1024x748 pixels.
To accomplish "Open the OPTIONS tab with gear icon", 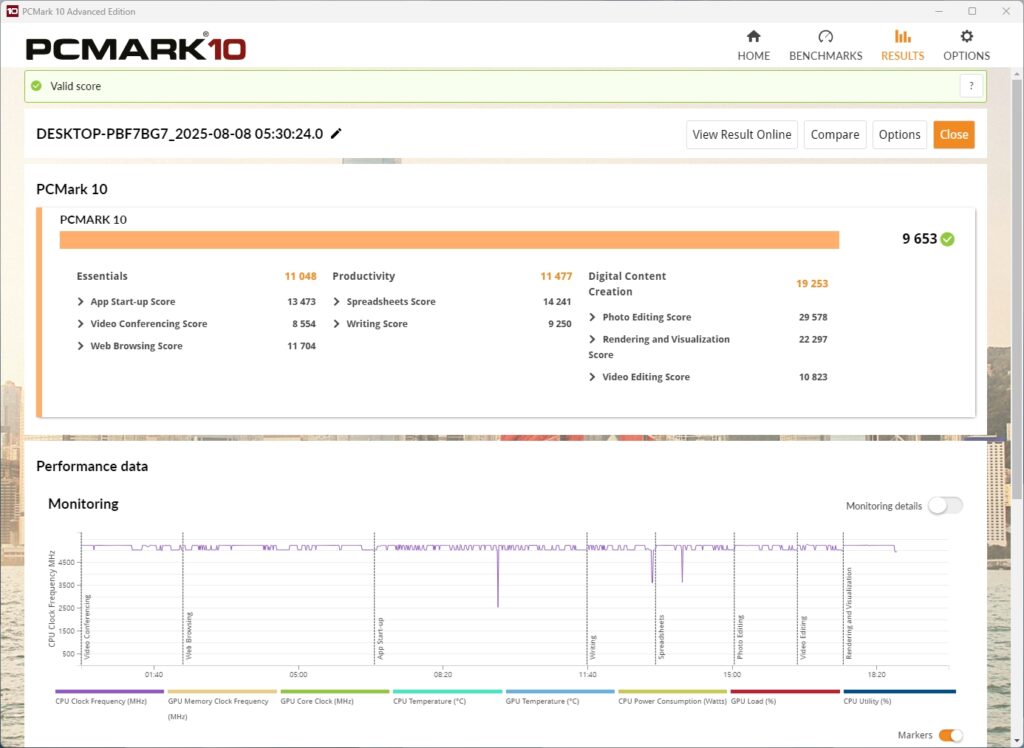I will pos(967,46).
